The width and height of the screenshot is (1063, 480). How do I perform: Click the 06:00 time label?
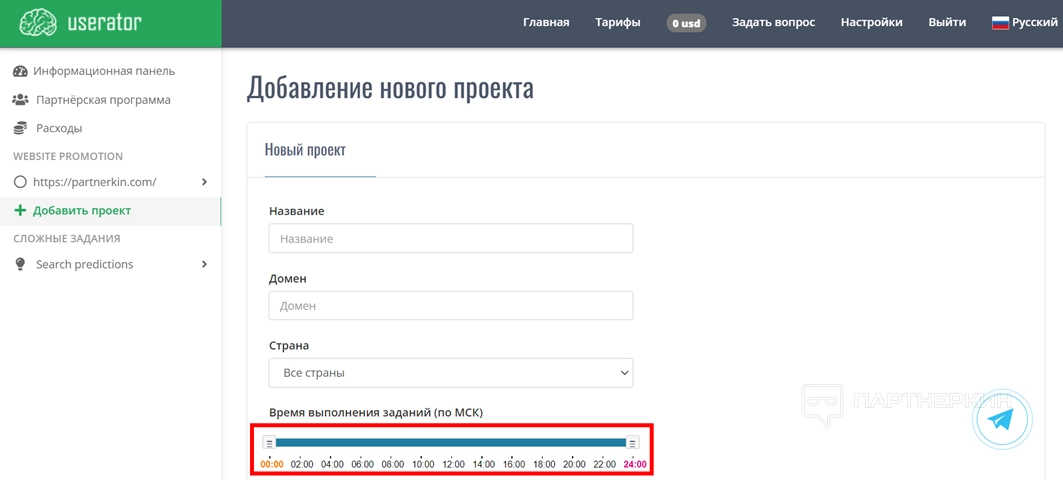click(x=363, y=465)
